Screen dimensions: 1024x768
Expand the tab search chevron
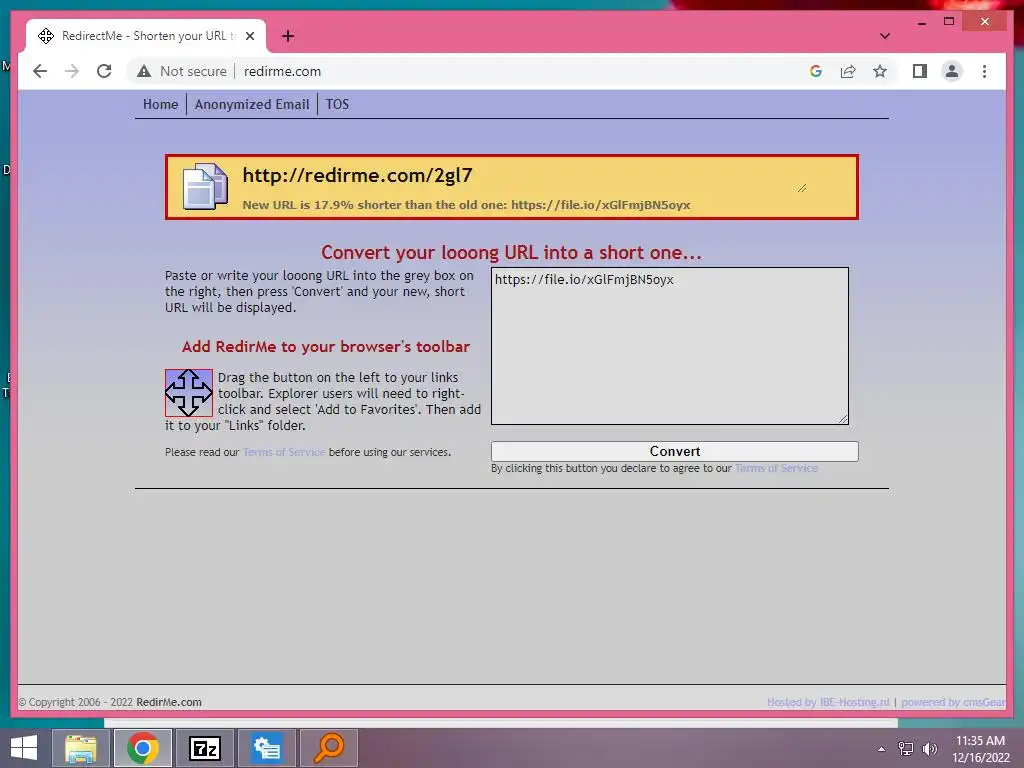click(884, 36)
